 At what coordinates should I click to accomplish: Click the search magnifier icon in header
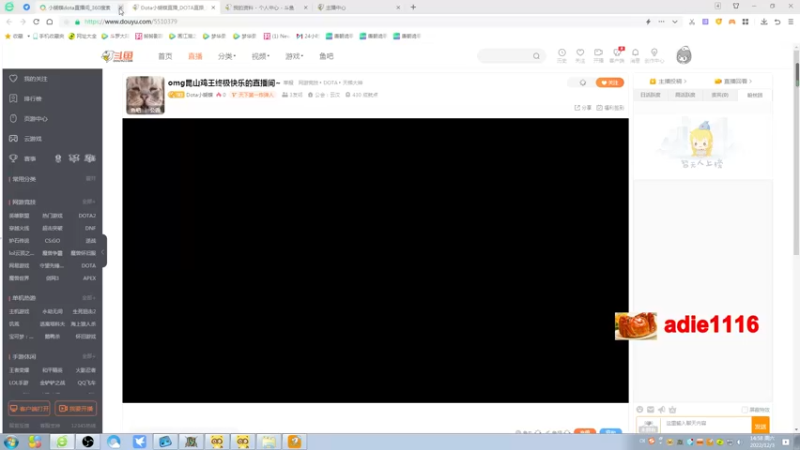(x=536, y=56)
